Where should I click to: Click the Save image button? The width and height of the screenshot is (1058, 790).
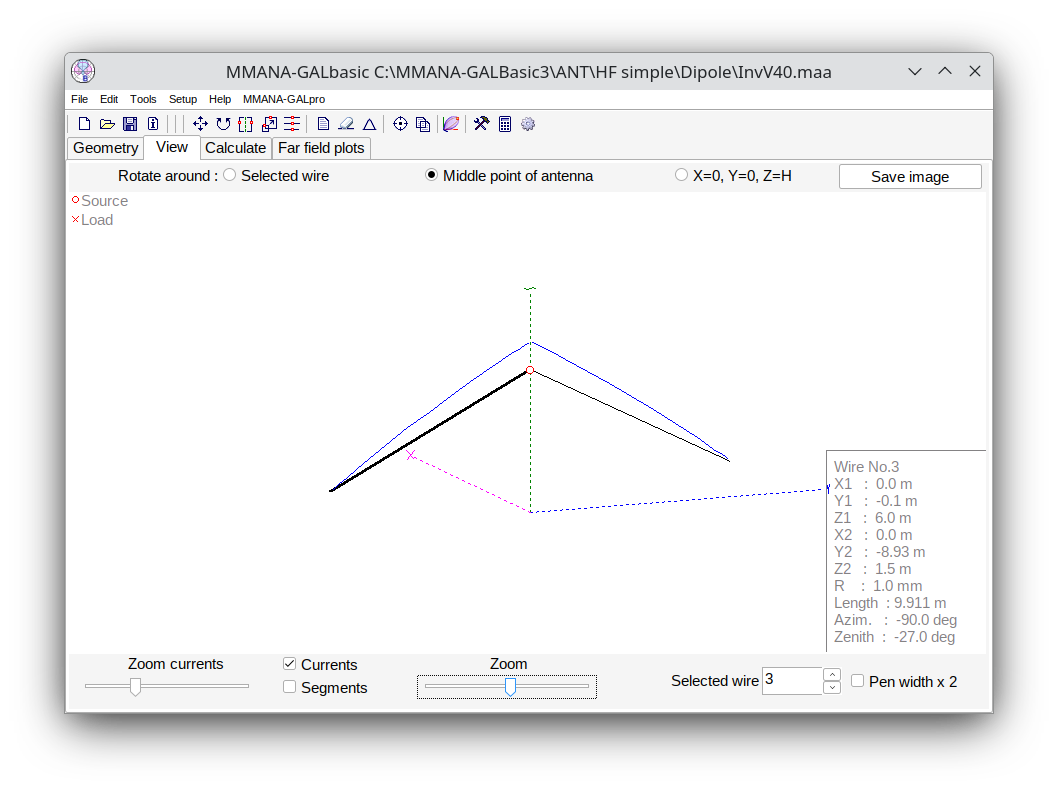[910, 177]
